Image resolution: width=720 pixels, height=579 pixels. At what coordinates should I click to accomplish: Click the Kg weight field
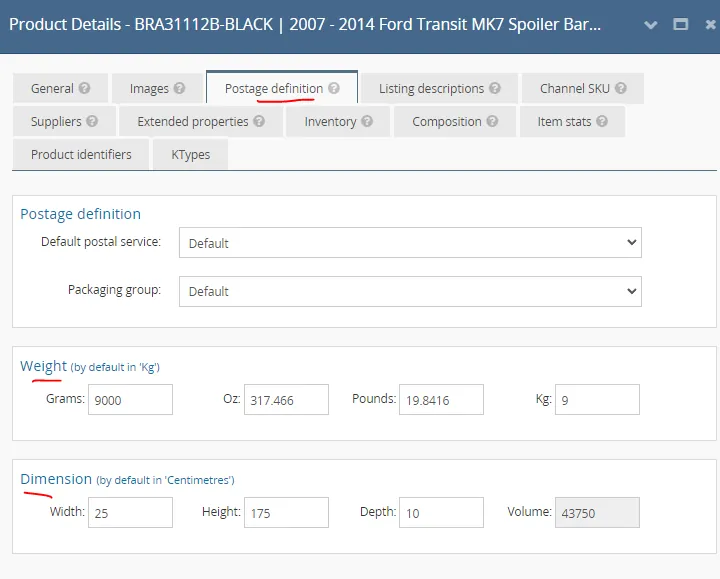[597, 399]
